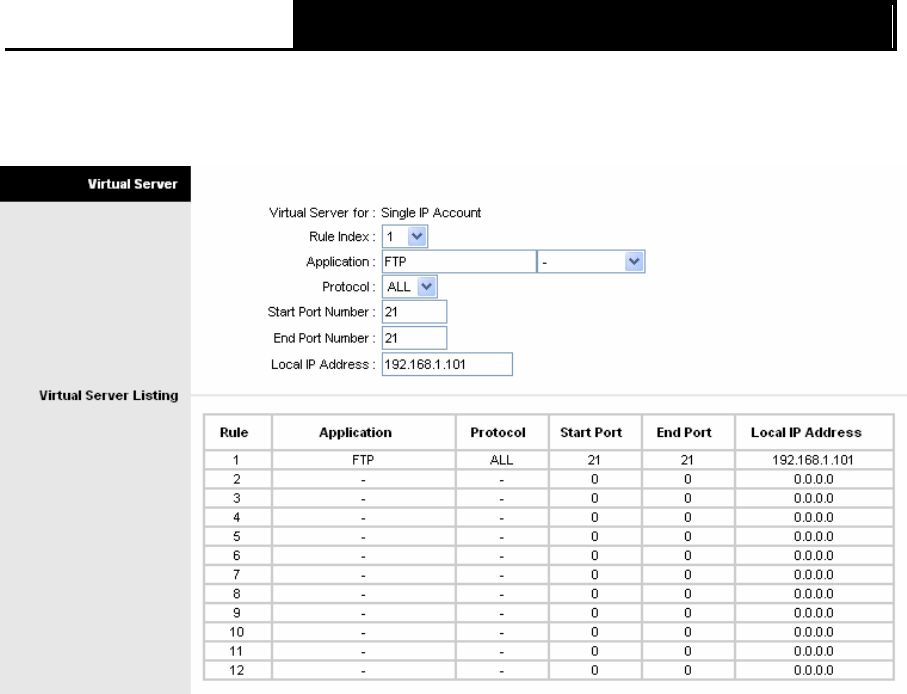Click the Start Port Number field
The height and width of the screenshot is (694, 907).
[x=414, y=312]
